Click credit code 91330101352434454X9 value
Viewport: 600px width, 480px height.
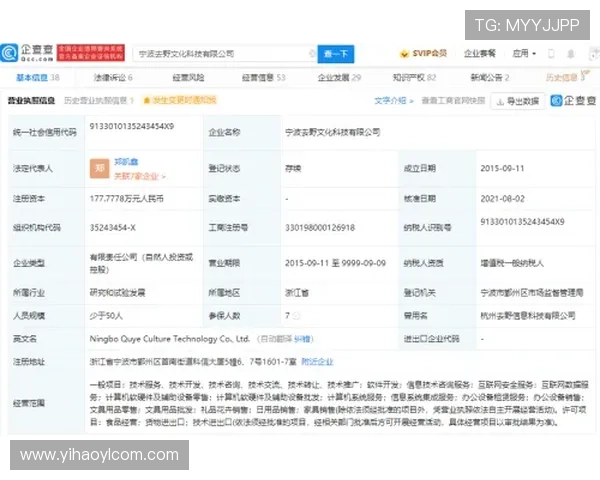coord(132,127)
